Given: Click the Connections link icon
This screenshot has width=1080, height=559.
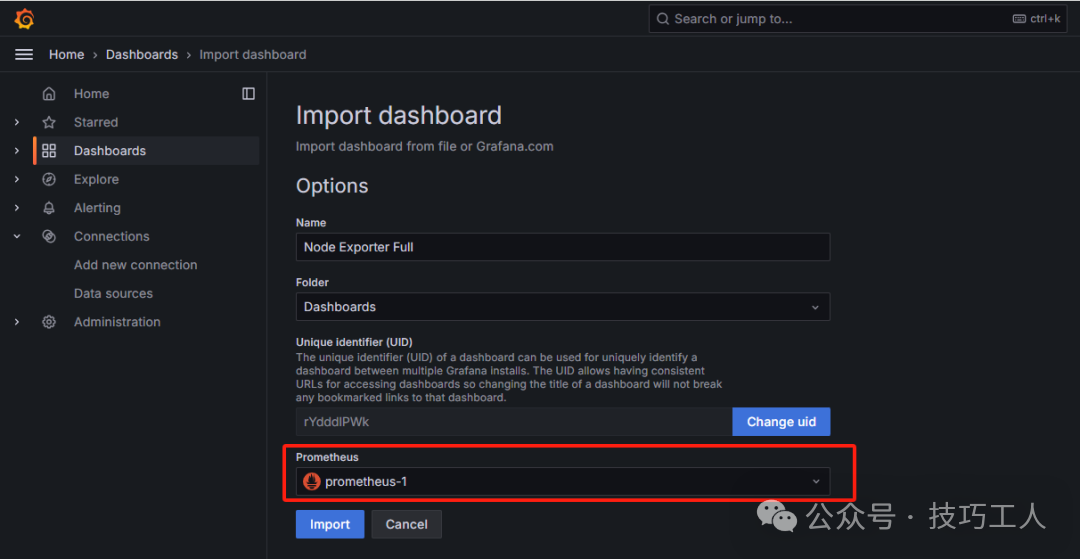Looking at the screenshot, I should coord(49,237).
